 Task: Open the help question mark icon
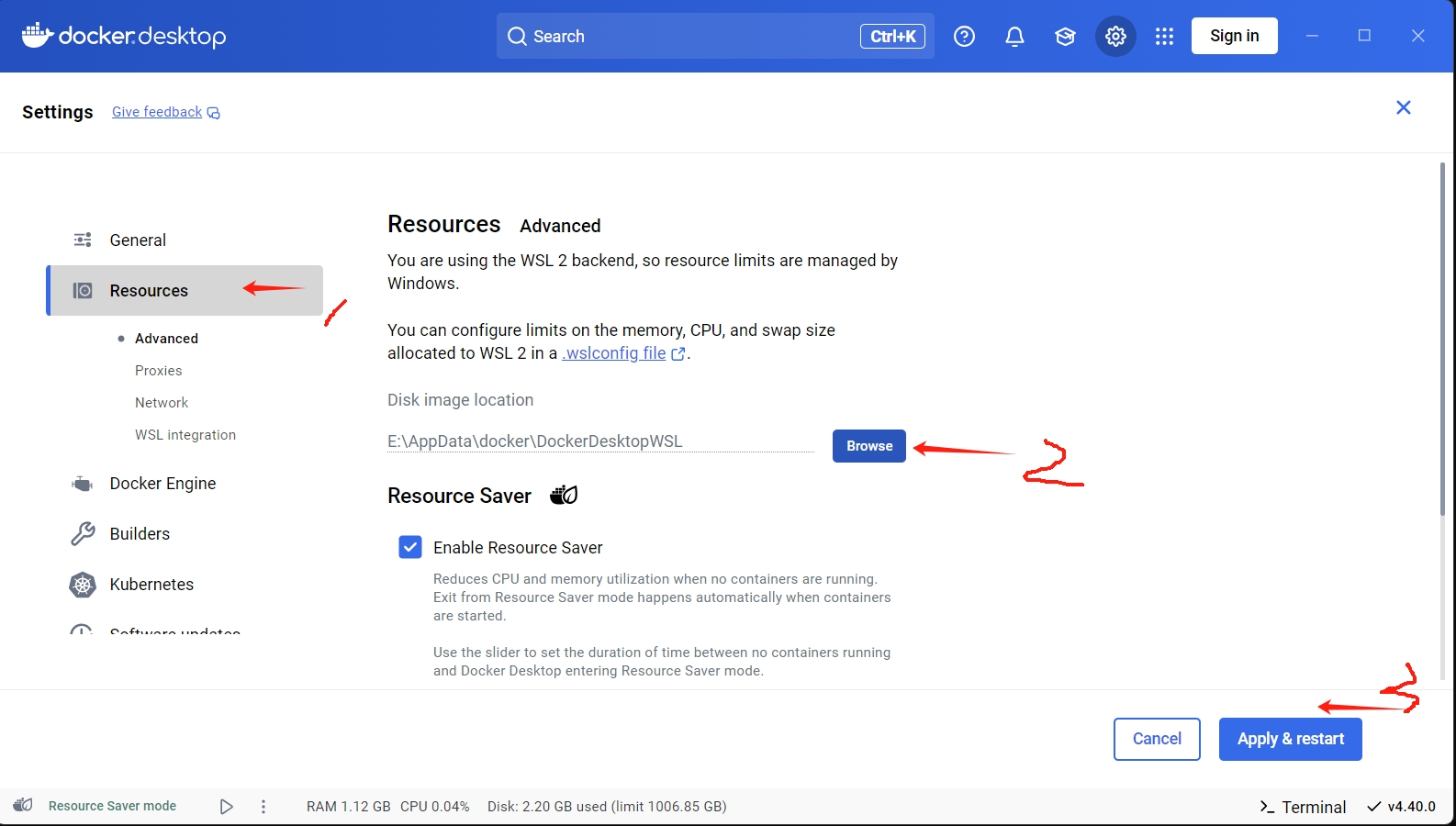[964, 36]
